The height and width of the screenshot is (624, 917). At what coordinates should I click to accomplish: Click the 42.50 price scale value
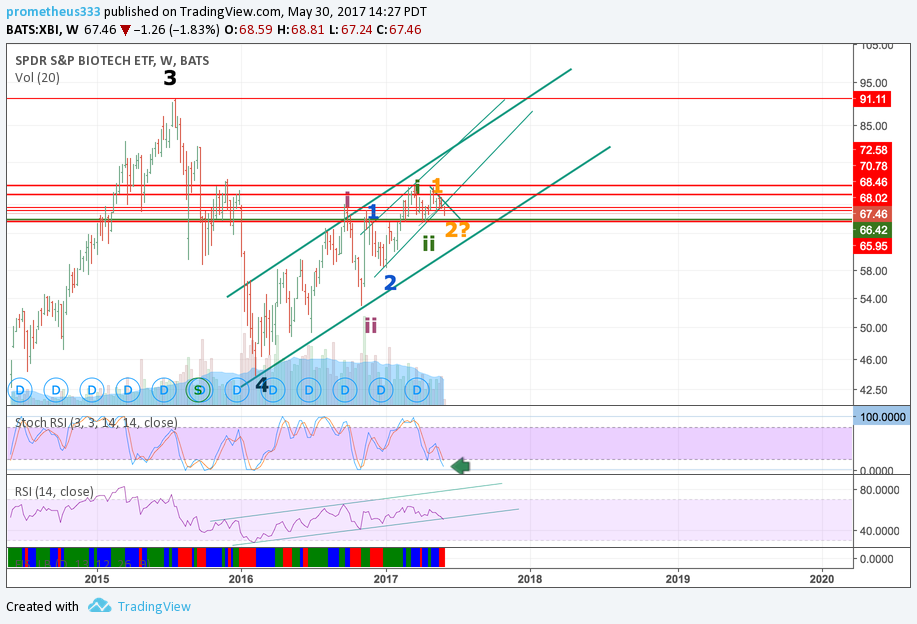point(873,390)
